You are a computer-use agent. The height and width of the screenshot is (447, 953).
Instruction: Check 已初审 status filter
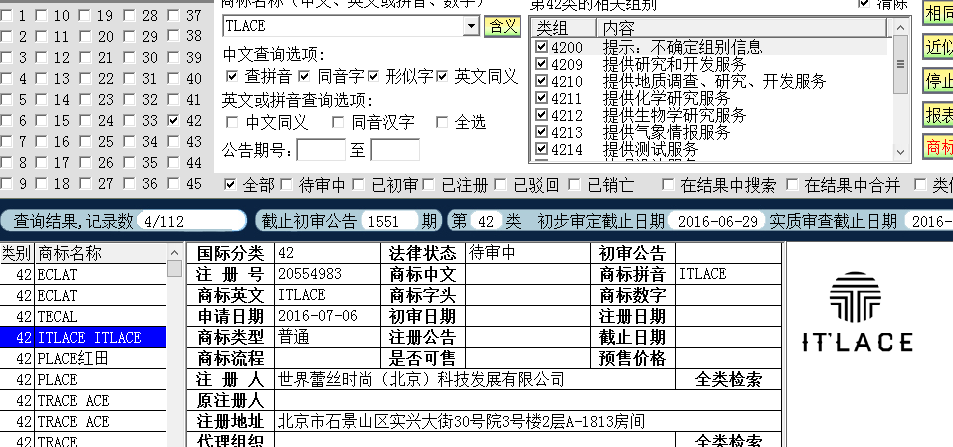[x=359, y=185]
